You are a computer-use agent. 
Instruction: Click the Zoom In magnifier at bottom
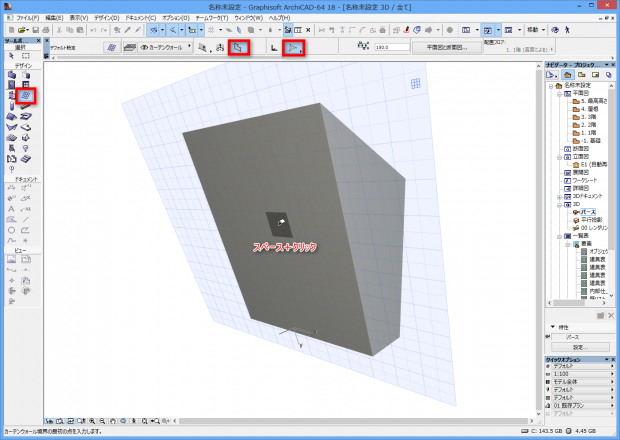92,421
